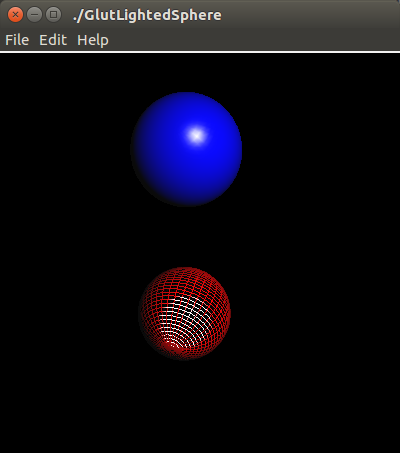Click empty menu bar space right of Help
Screen dimensions: 400x453
(253, 40)
